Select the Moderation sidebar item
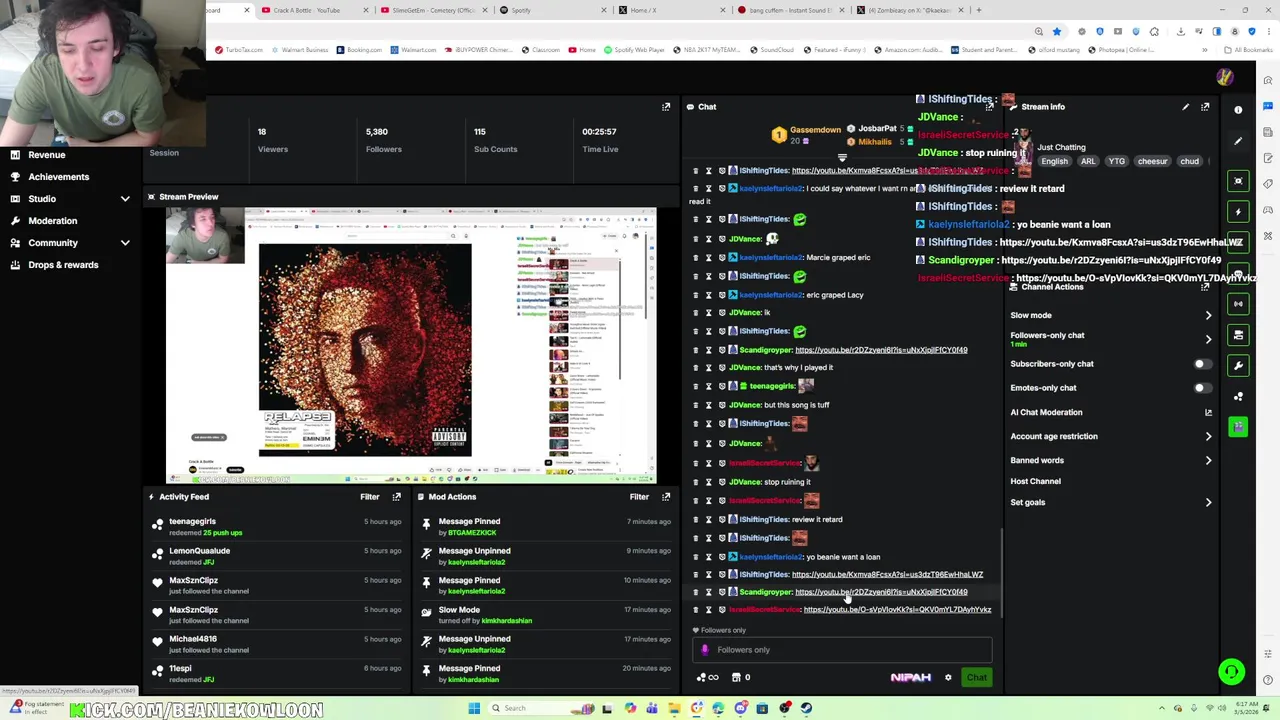 (x=52, y=221)
